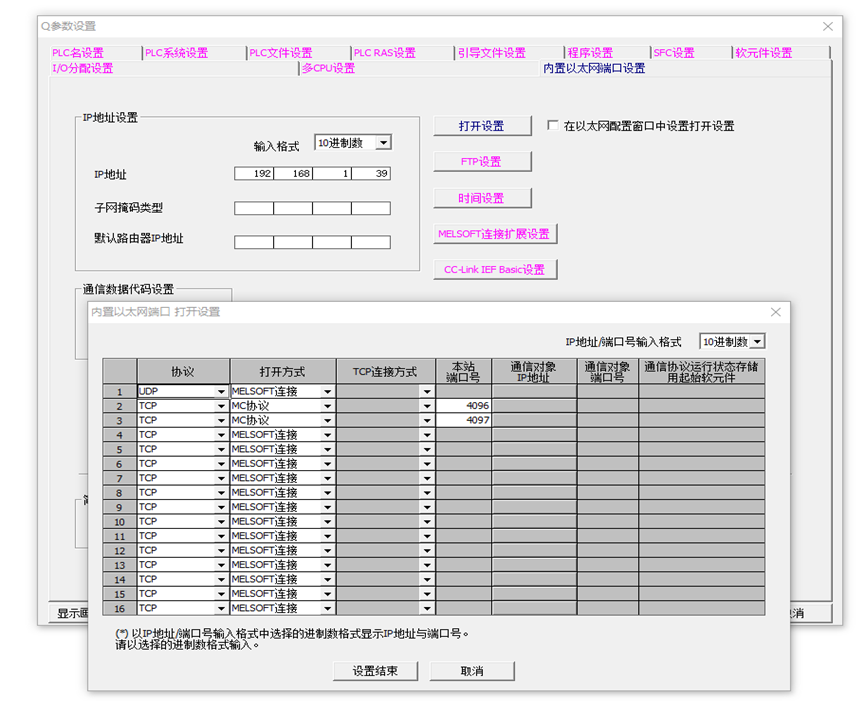This screenshot has height=704, width=865.
Task: Open the protocol dropdown showing UDP in row 1
Action: point(223,390)
